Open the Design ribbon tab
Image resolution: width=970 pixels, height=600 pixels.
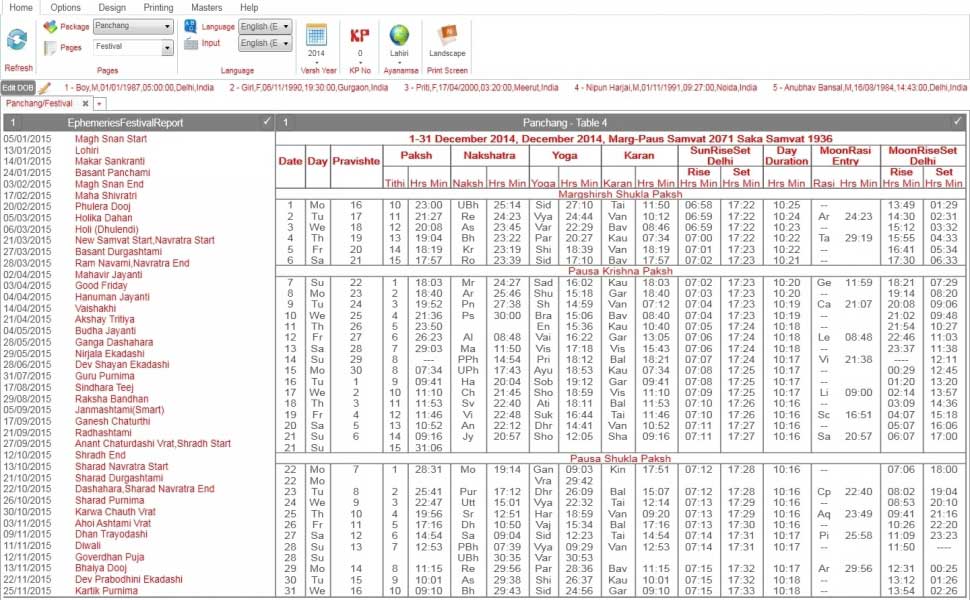click(x=112, y=7)
